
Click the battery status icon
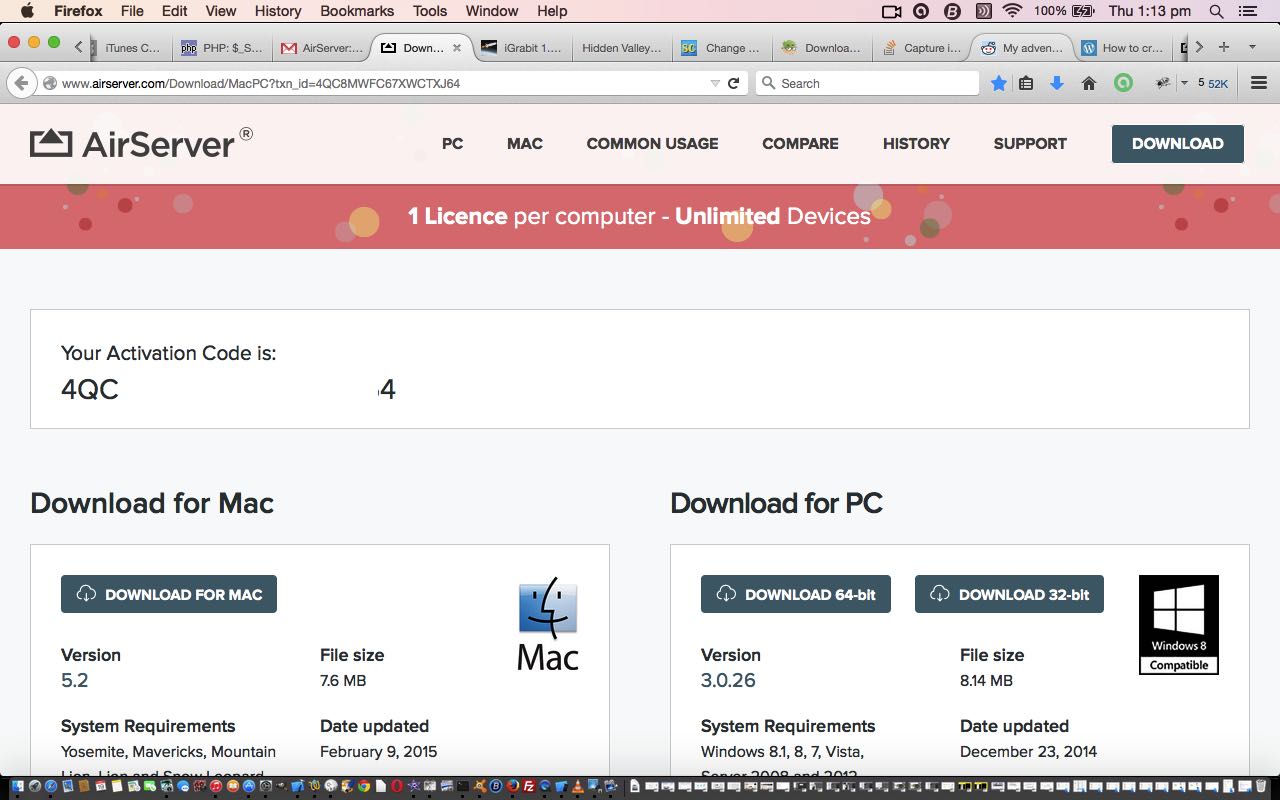[1083, 11]
